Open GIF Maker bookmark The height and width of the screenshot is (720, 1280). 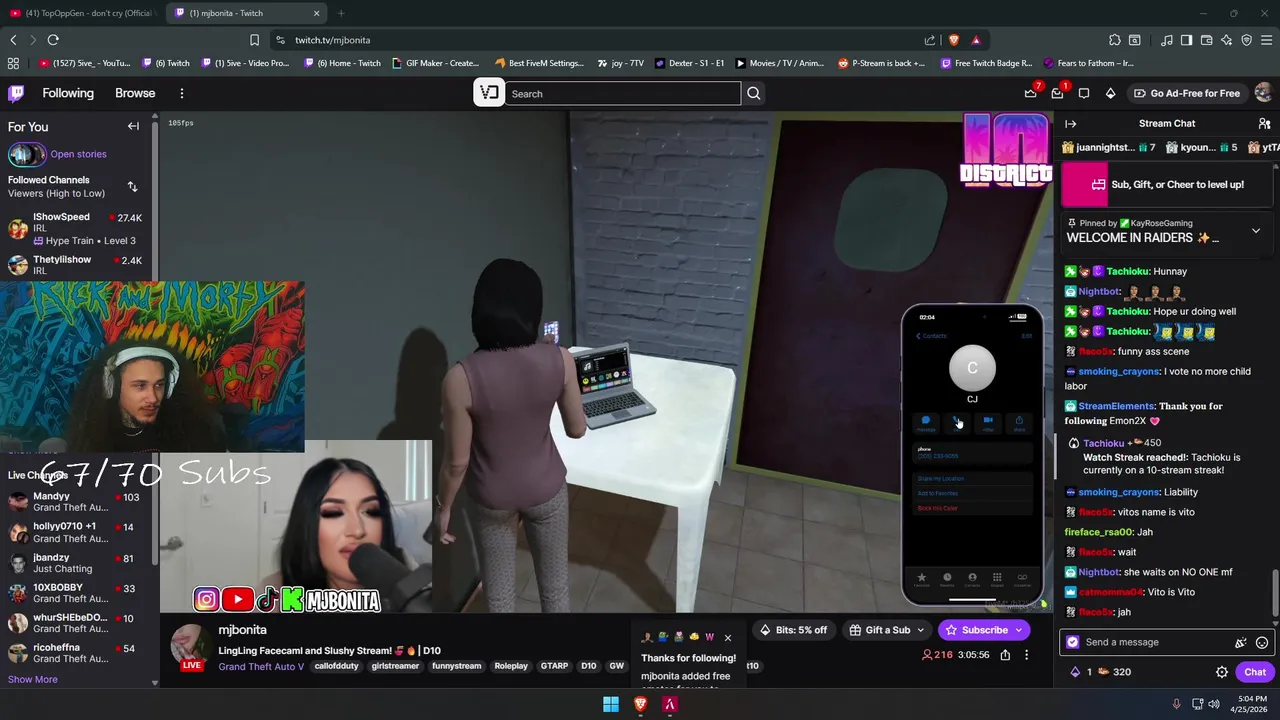[x=435, y=63]
